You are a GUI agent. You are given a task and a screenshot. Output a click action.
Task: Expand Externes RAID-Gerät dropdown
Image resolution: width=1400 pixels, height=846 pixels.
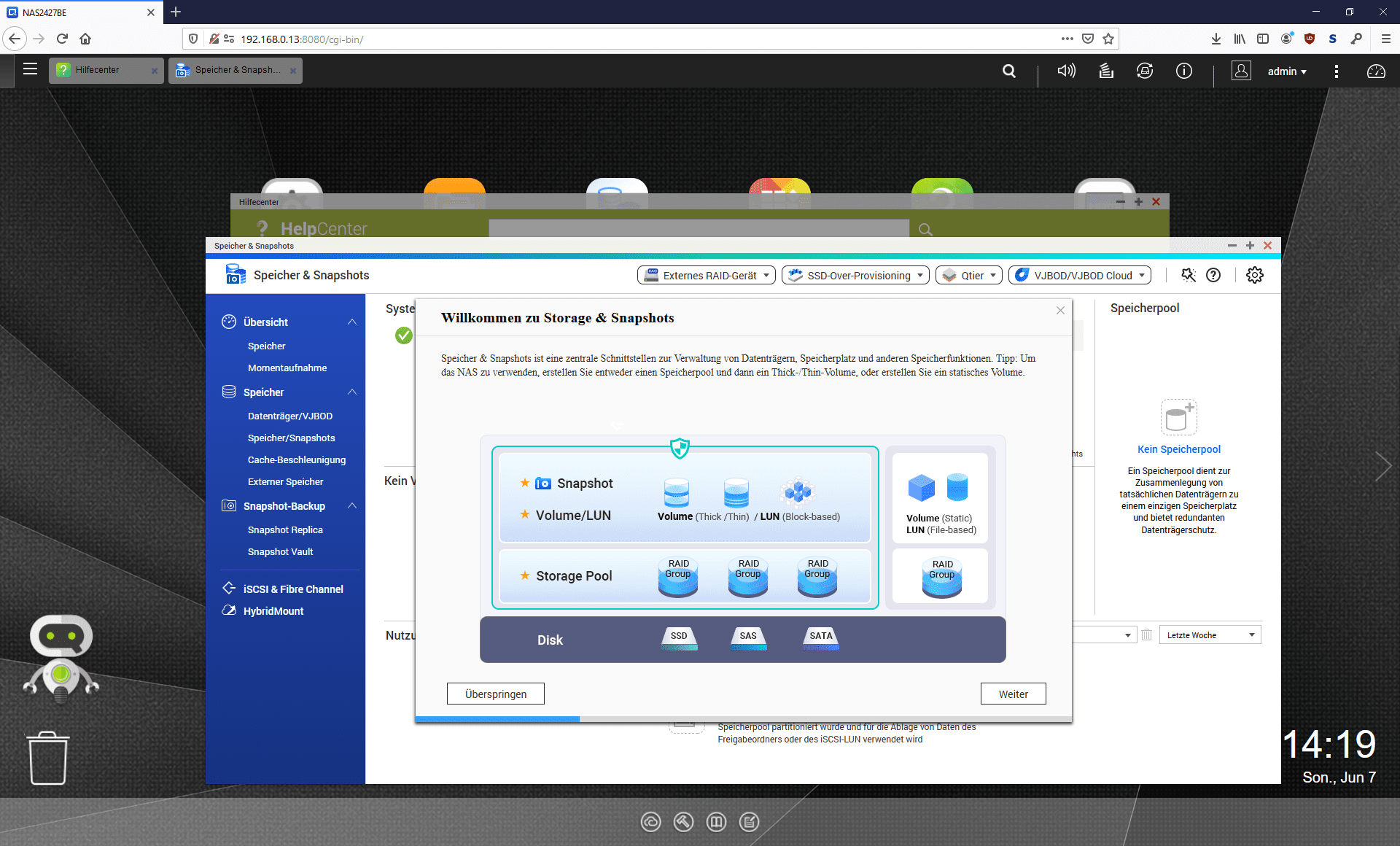point(706,275)
